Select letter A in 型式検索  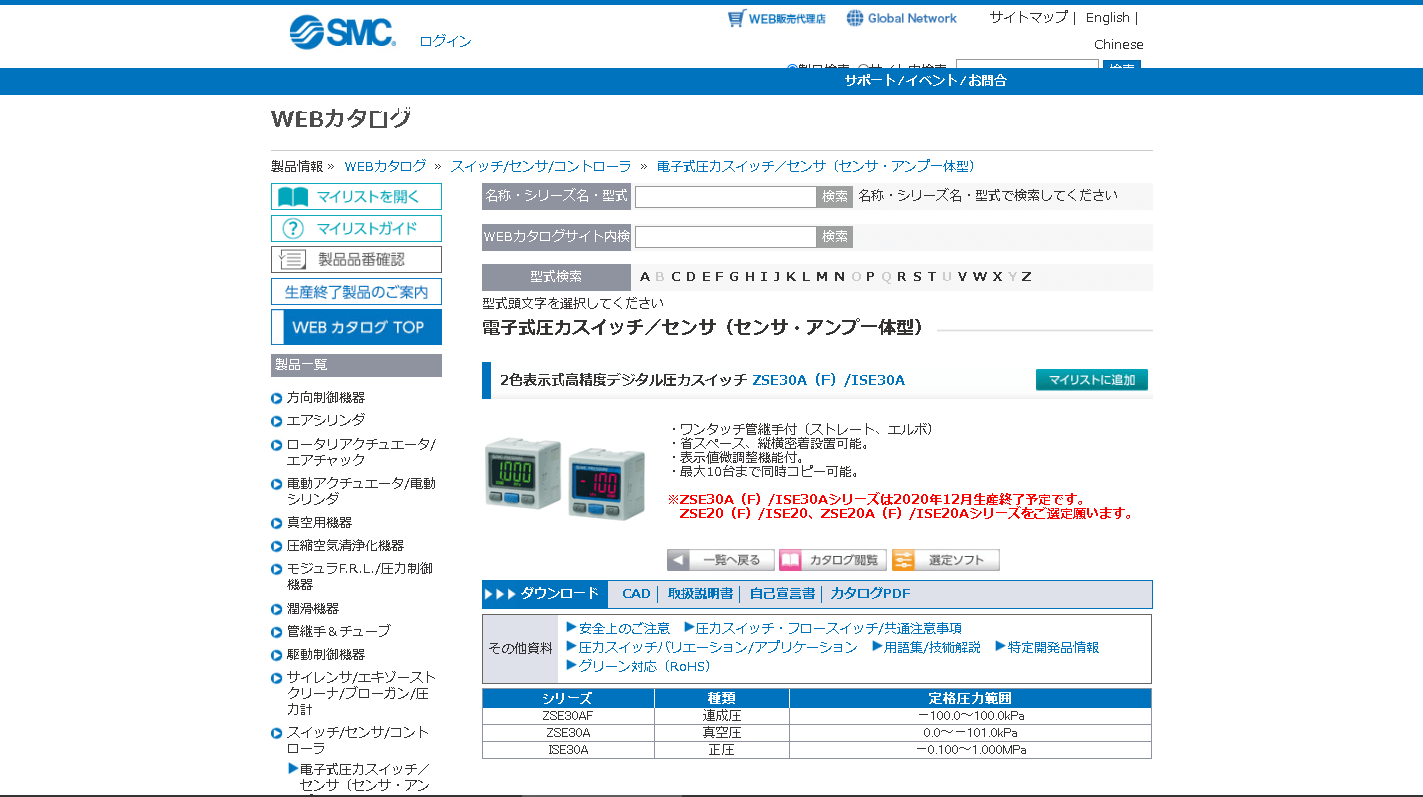click(645, 277)
